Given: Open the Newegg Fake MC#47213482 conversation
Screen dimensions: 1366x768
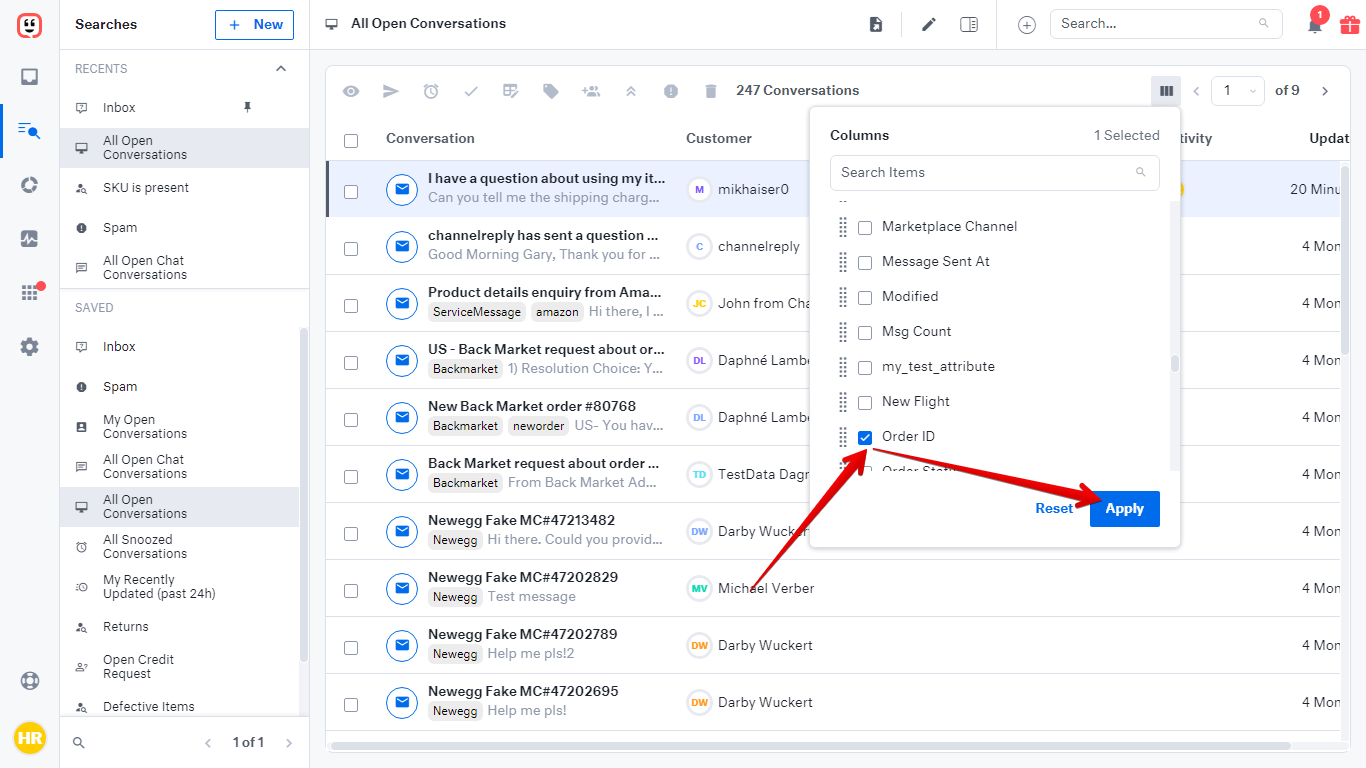Looking at the screenshot, I should pos(522,521).
